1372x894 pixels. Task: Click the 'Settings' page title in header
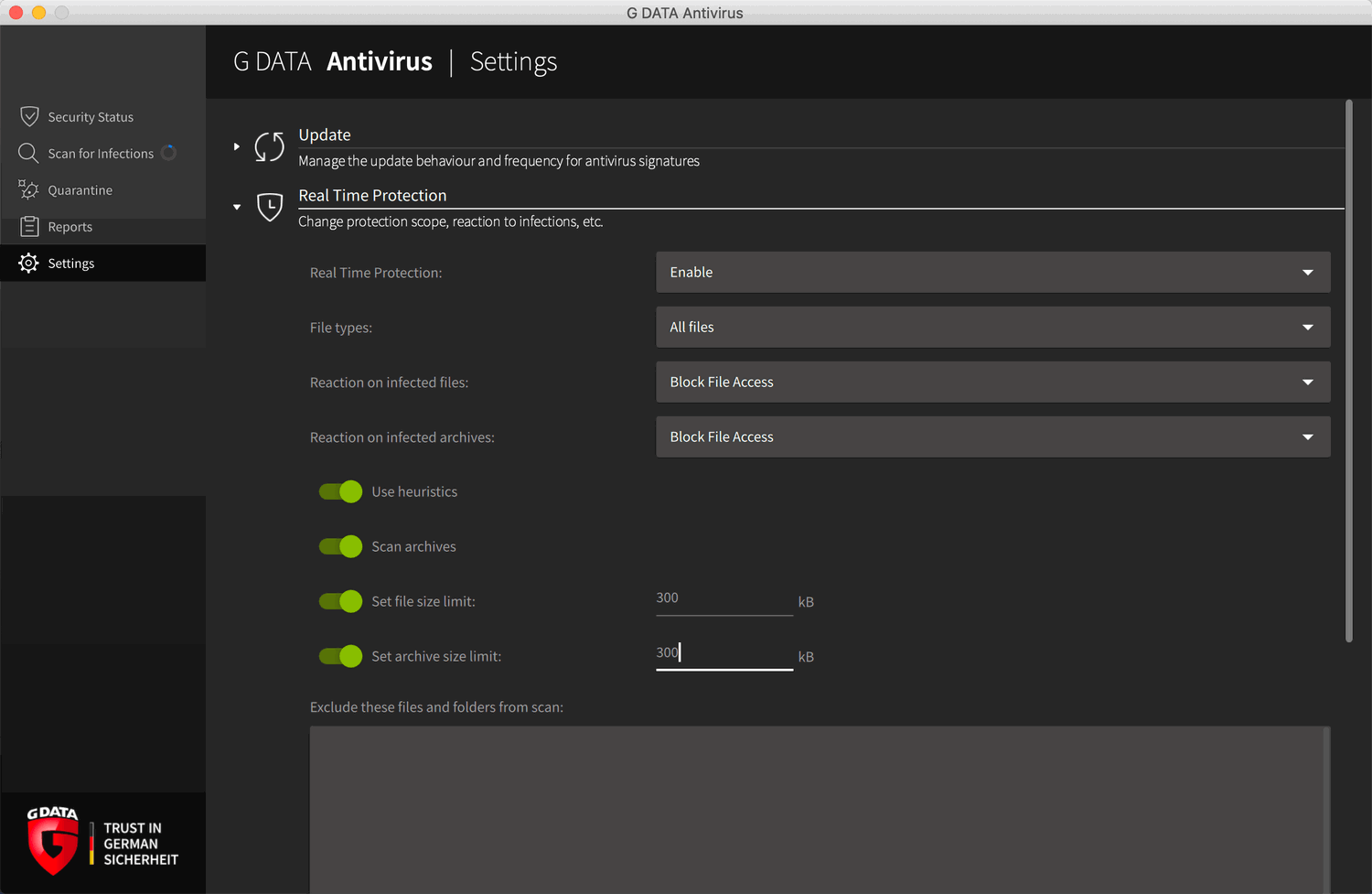(x=513, y=61)
